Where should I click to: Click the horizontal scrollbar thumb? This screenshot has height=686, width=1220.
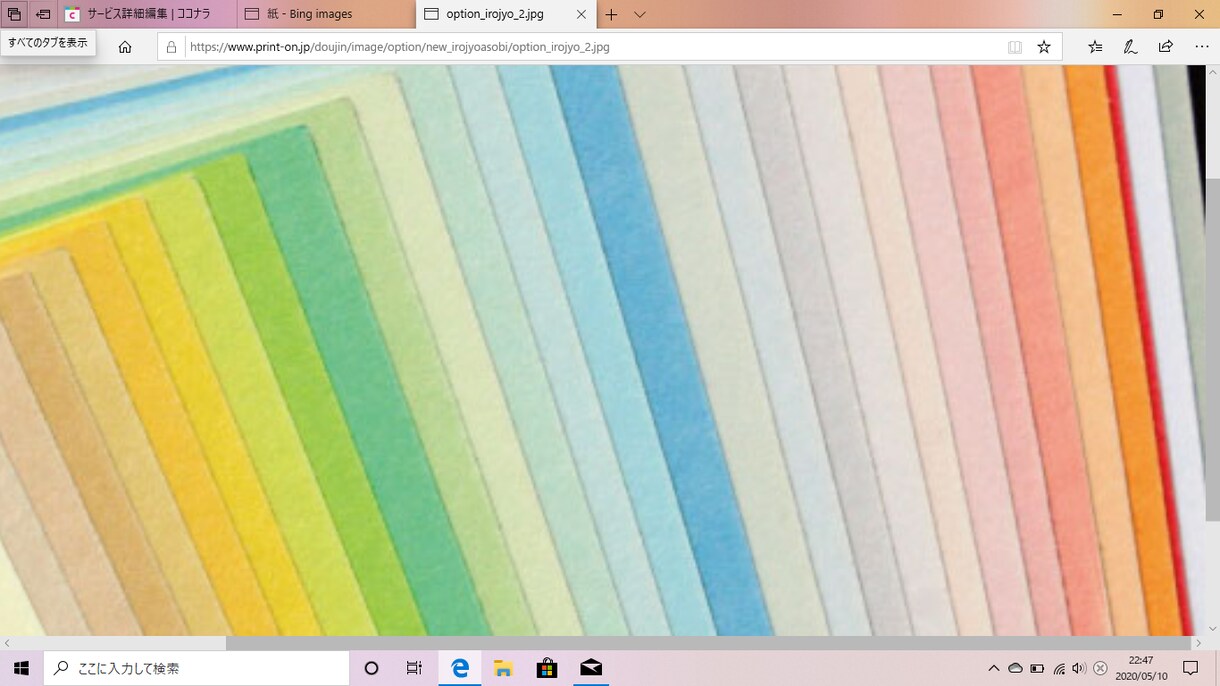[x=707, y=643]
